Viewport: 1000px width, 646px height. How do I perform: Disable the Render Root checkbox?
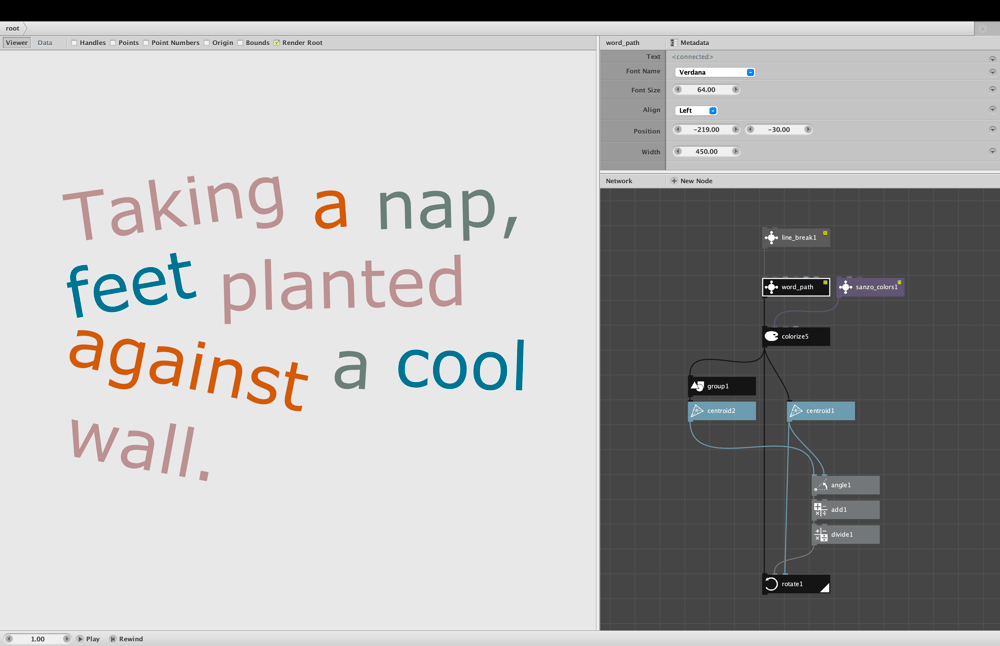tap(277, 43)
